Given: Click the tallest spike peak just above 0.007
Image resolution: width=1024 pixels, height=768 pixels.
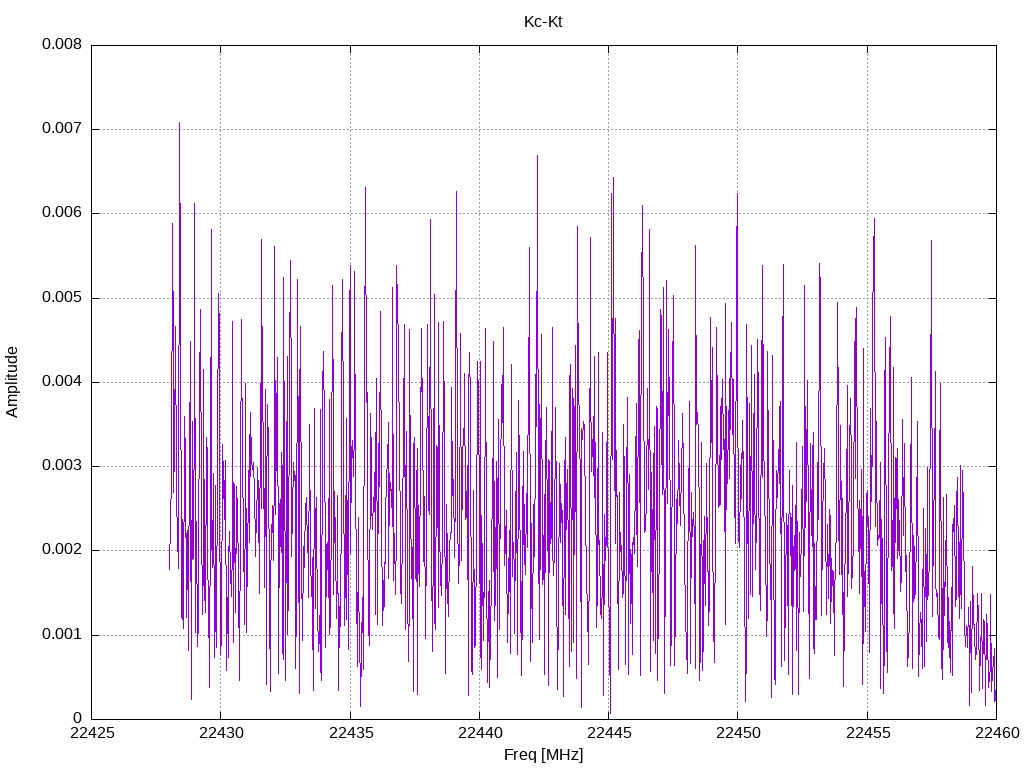Looking at the screenshot, I should pos(180,123).
